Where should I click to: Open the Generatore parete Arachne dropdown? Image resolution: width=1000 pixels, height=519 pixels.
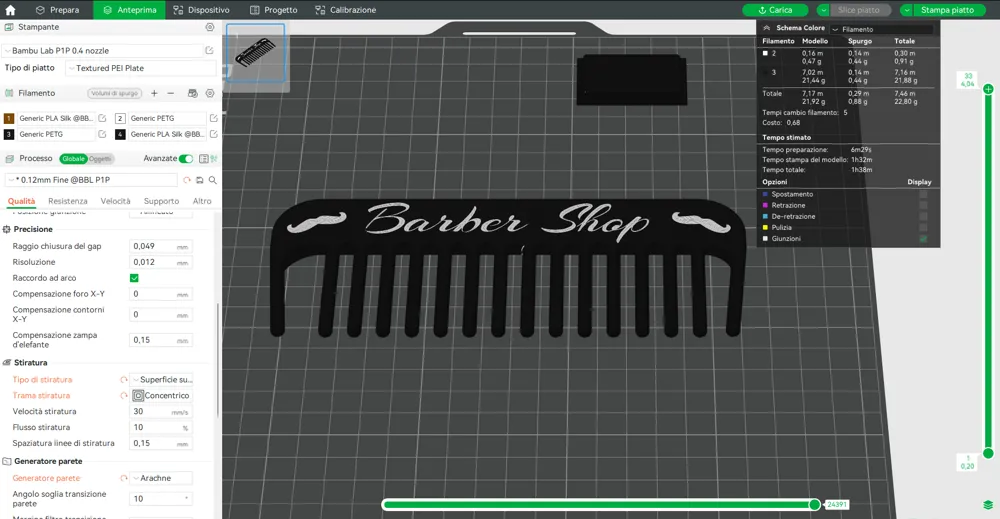(161, 478)
